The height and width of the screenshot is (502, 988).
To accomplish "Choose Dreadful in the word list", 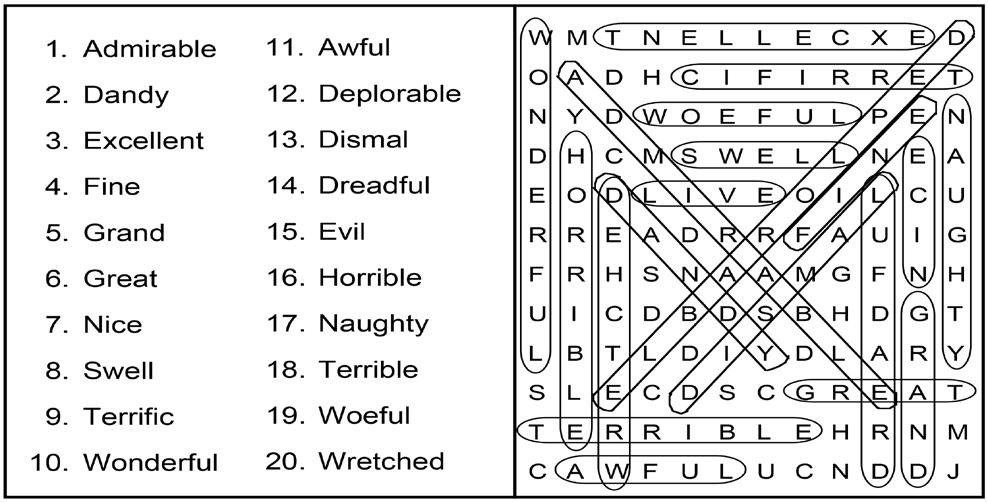I will point(374,186).
